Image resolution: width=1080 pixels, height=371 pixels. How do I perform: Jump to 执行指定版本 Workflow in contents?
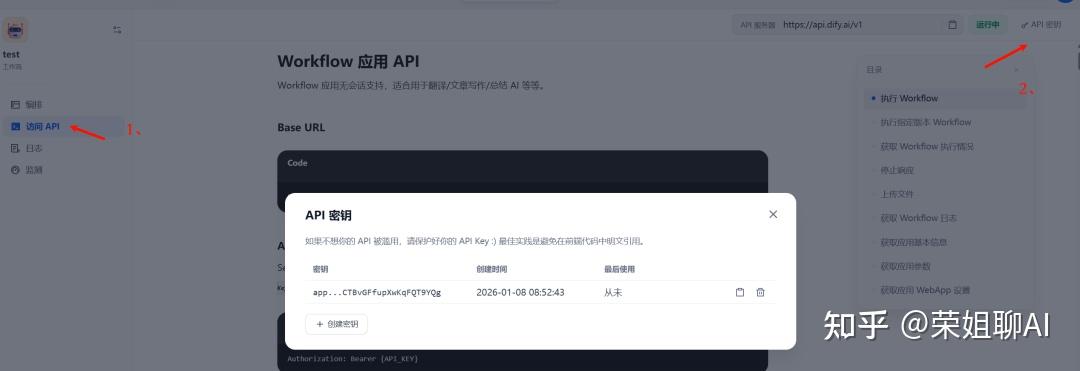point(926,123)
